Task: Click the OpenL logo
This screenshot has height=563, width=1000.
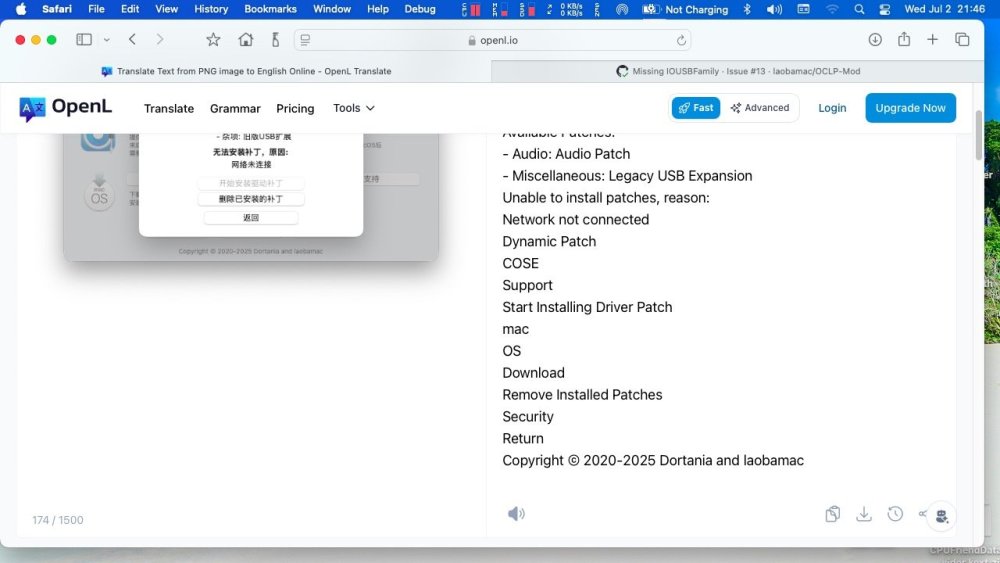Action: tap(66, 108)
